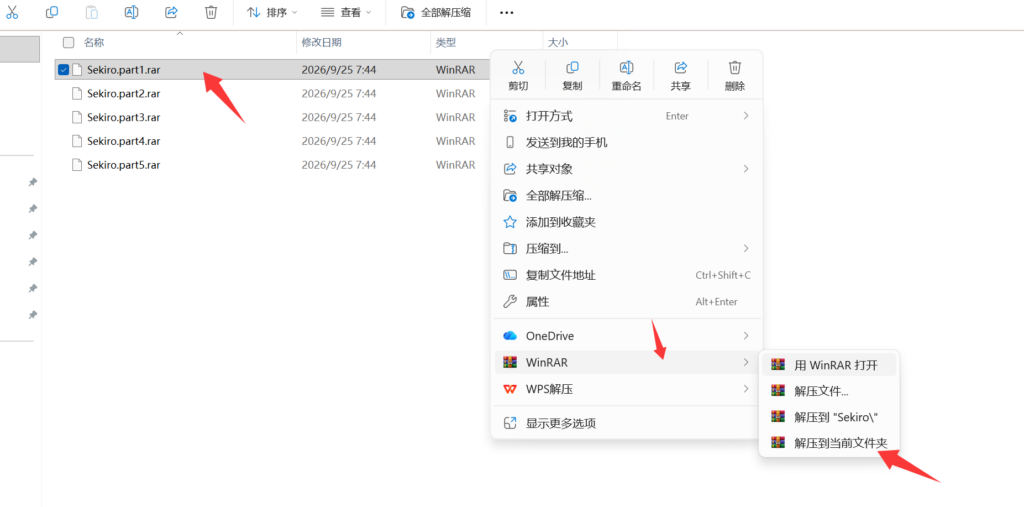The height and width of the screenshot is (507, 1024).
Task: Click the Cut scissors icon in the top toolbar
Action: 12,12
